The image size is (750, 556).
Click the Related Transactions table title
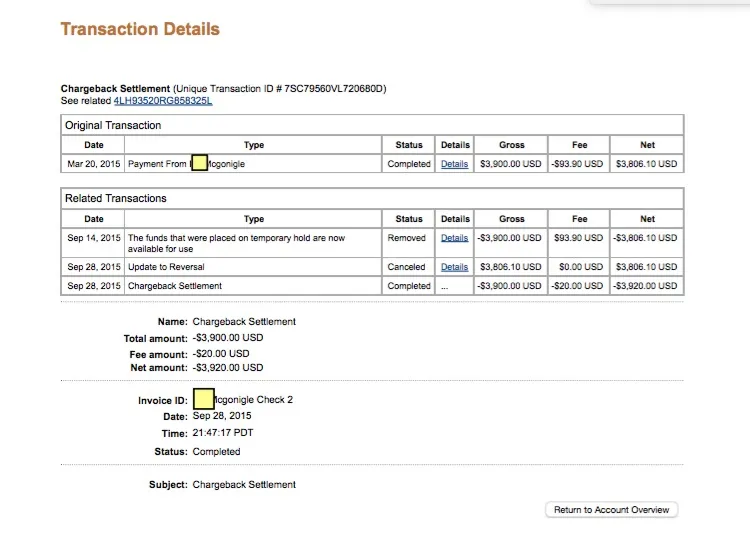tap(116, 198)
